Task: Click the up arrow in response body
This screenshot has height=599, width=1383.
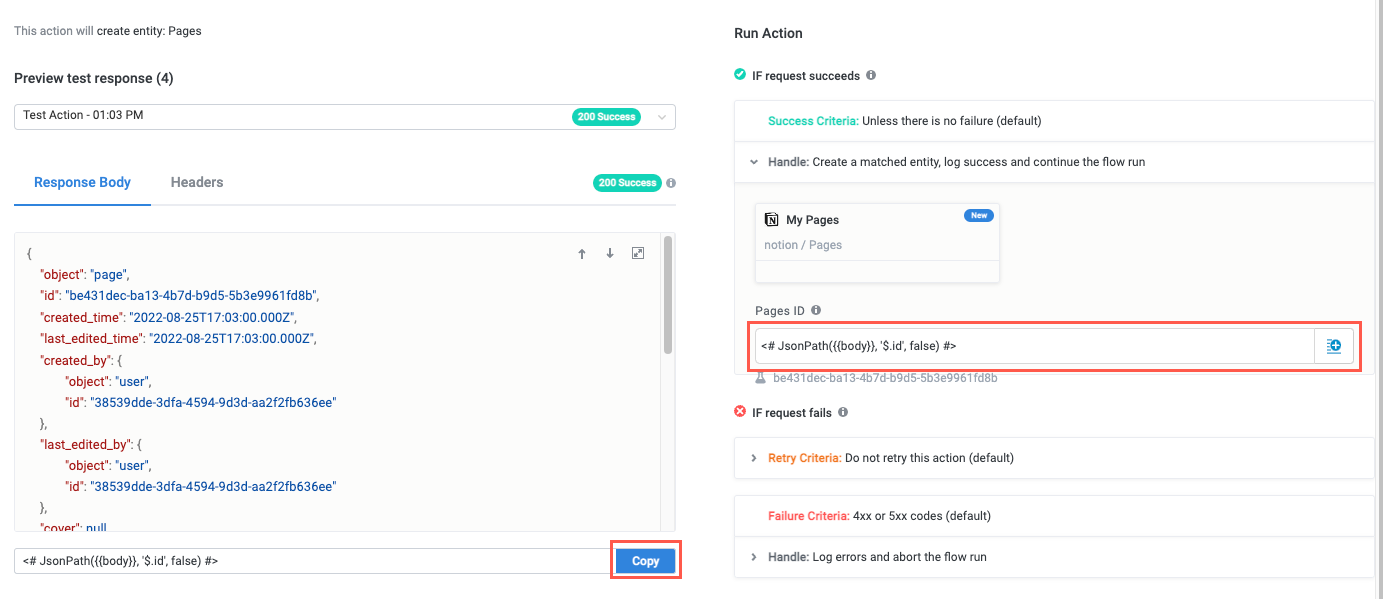Action: (582, 254)
